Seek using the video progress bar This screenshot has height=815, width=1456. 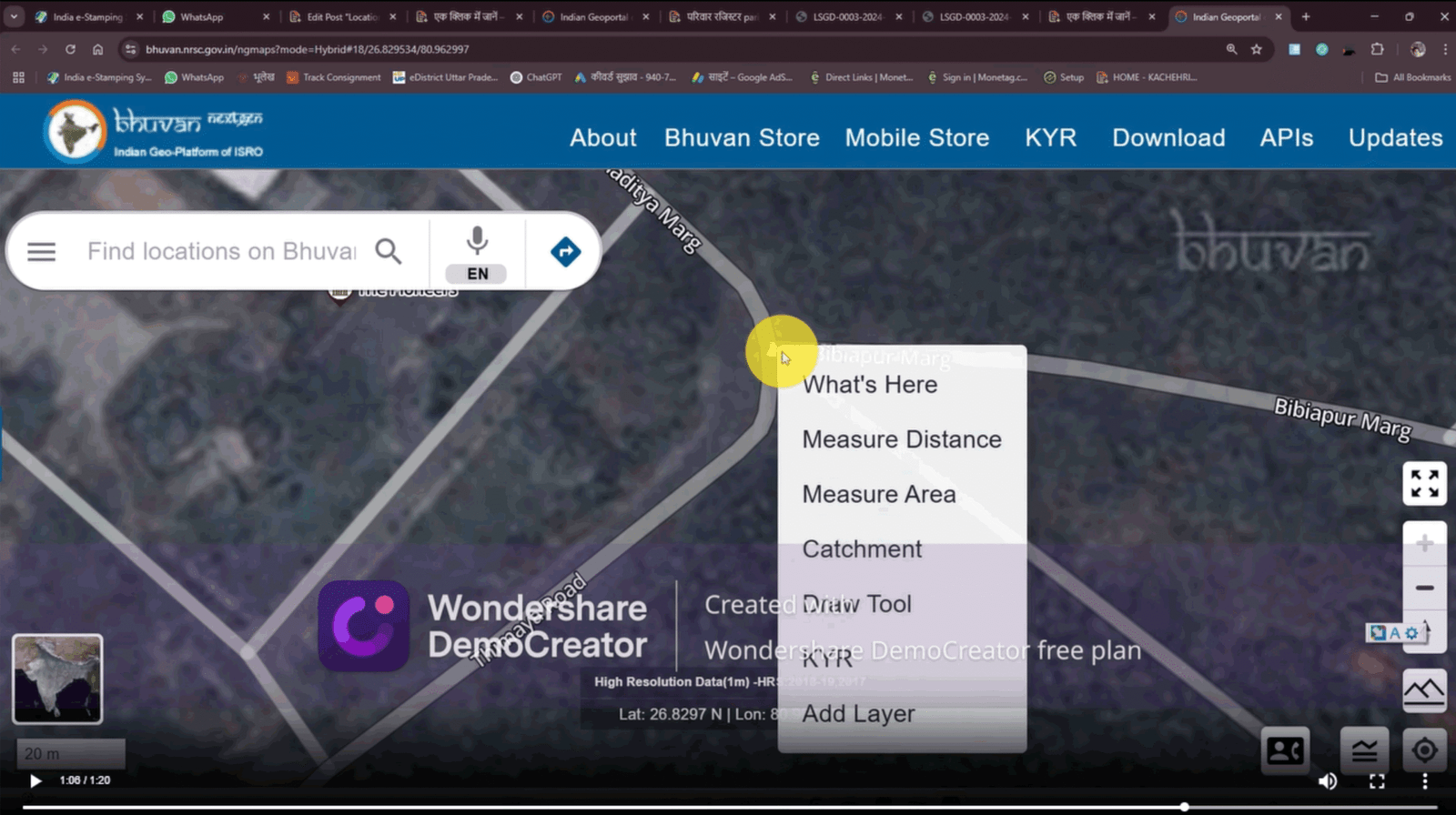click(x=728, y=807)
